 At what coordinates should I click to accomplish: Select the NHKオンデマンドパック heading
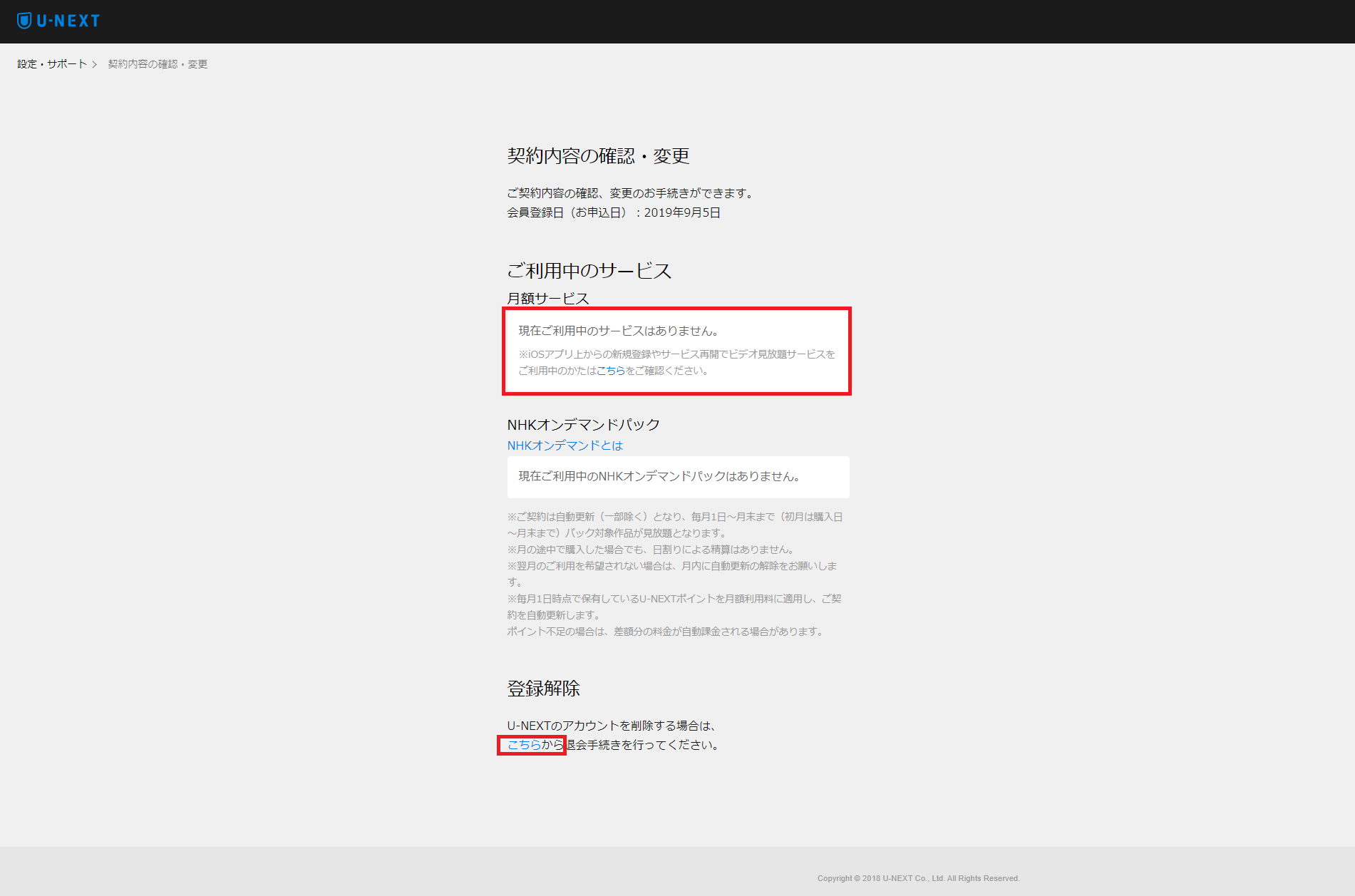(582, 423)
